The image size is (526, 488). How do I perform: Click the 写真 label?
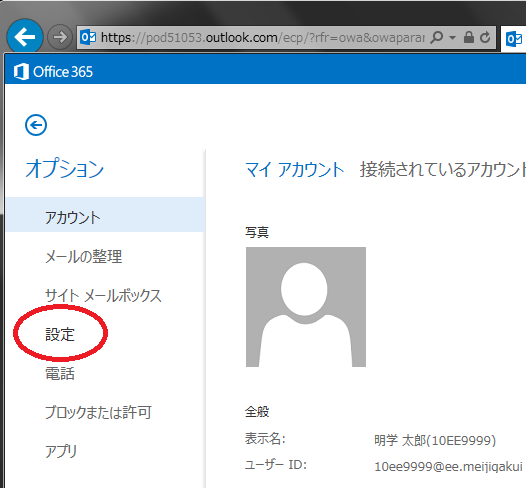pyautogui.click(x=257, y=232)
